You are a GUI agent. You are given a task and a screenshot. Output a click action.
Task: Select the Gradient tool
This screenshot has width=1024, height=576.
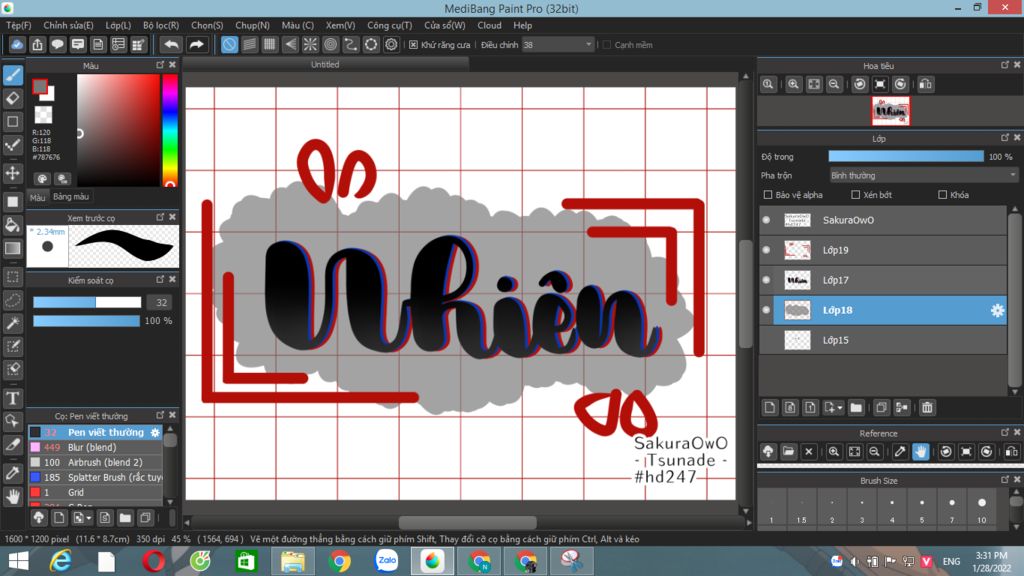click(13, 248)
